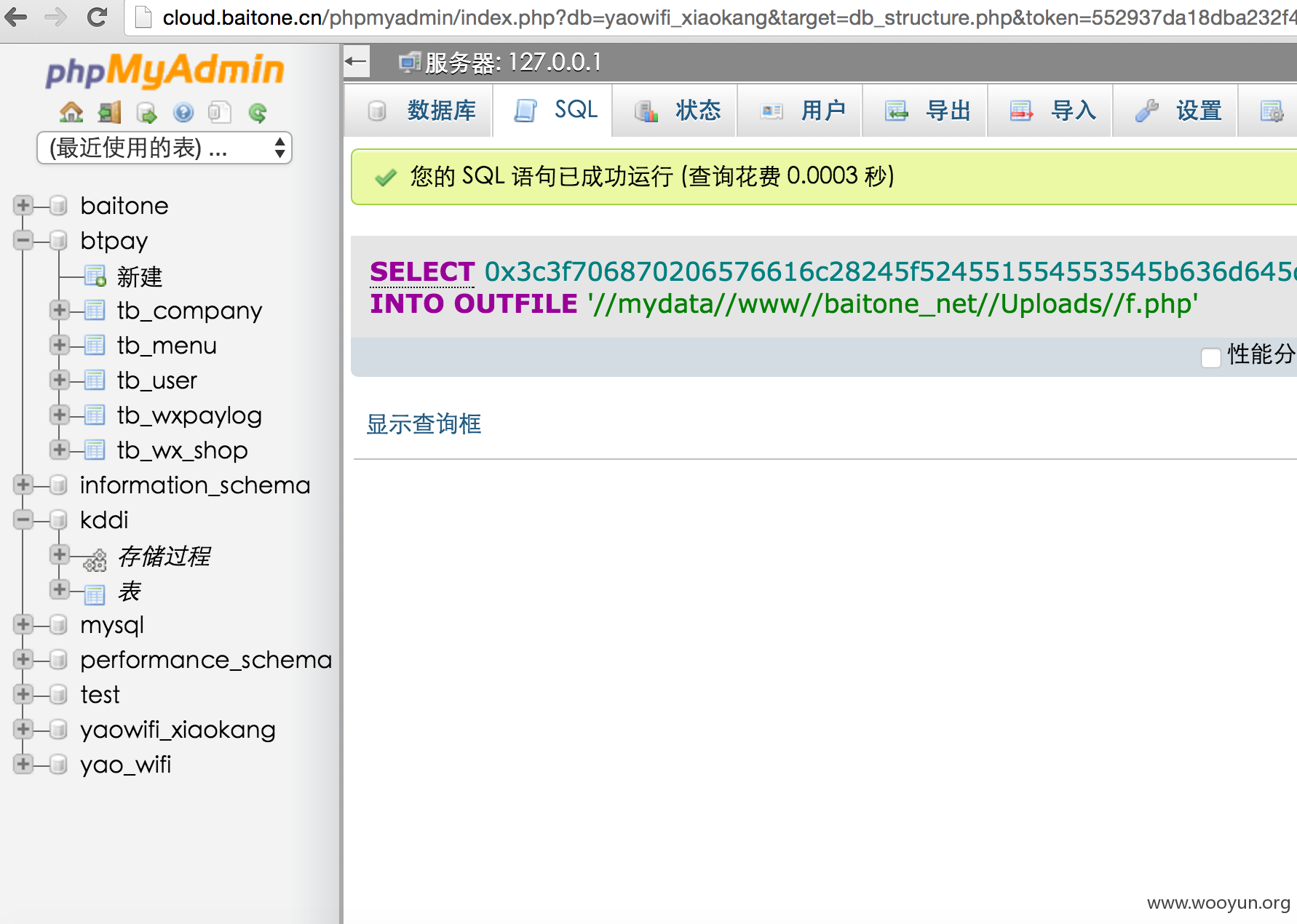The image size is (1297, 924).
Task: Click the test database cylinder icon
Action: 58,695
